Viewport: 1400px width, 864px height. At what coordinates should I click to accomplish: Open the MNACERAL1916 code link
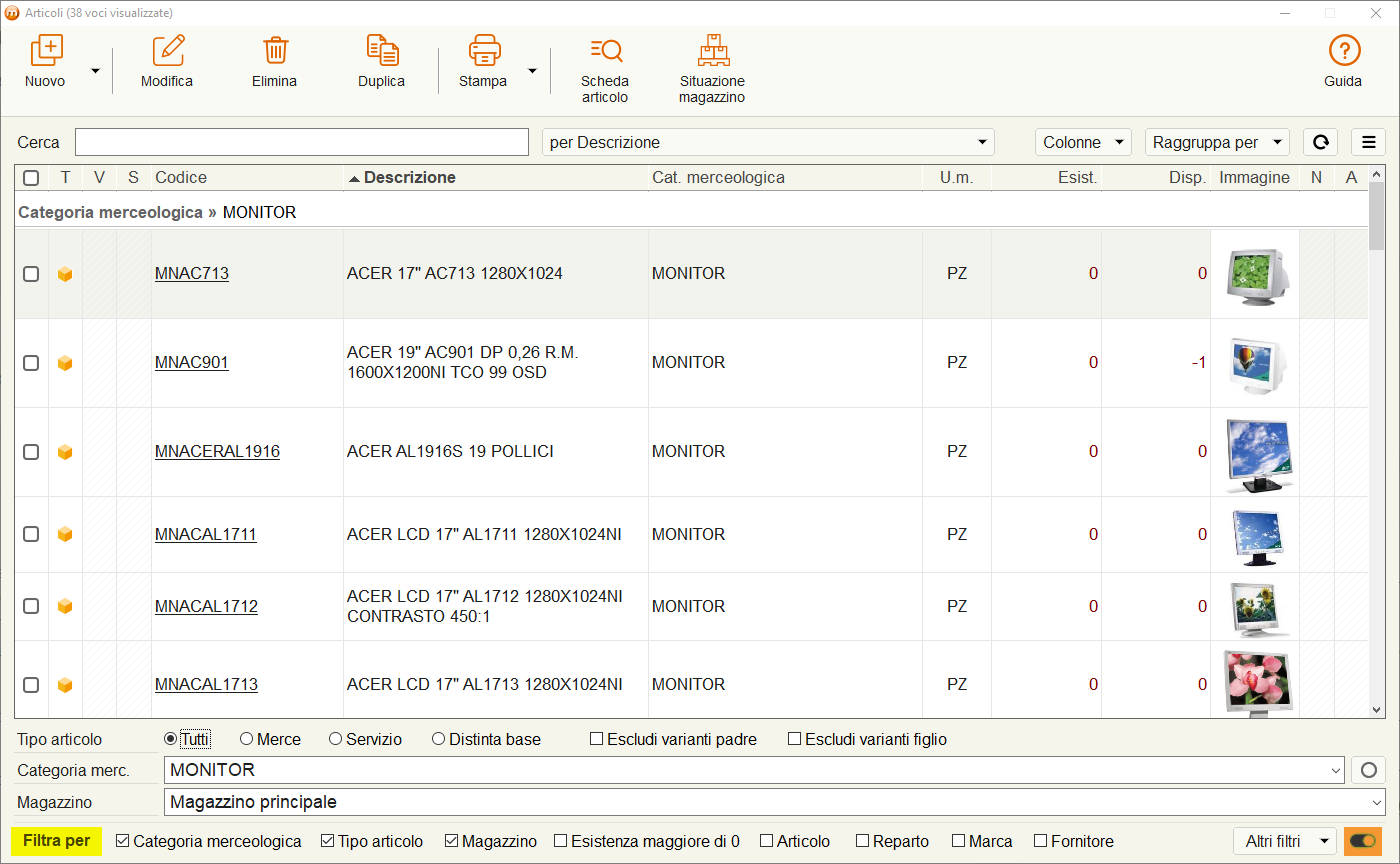pyautogui.click(x=217, y=451)
